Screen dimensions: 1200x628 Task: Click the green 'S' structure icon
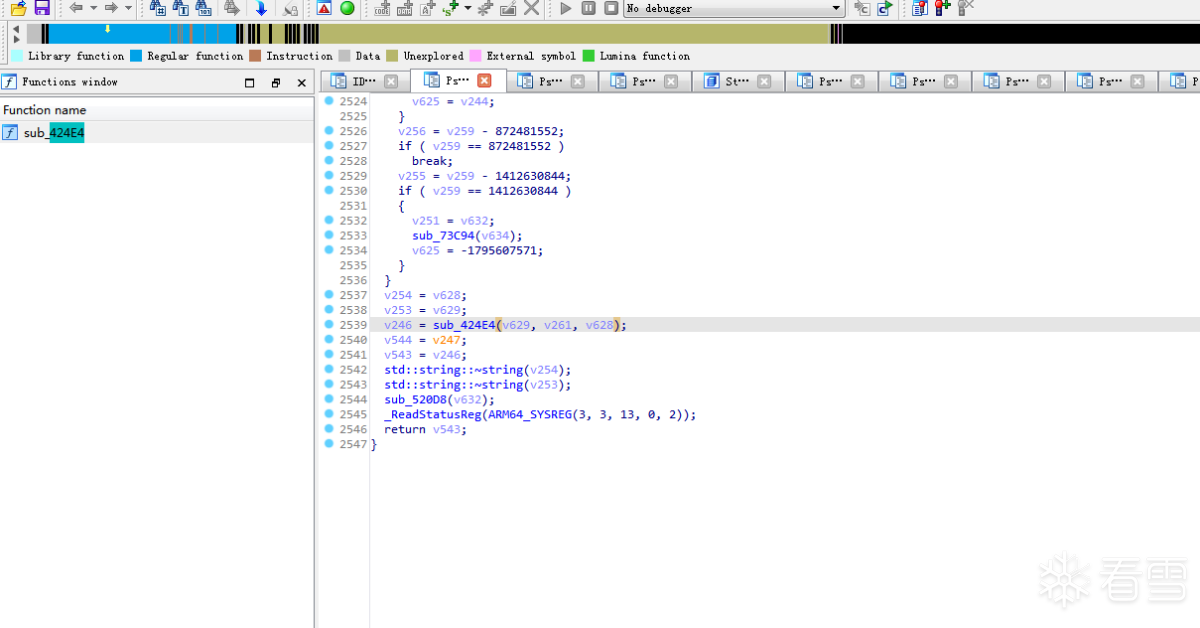click(x=451, y=8)
